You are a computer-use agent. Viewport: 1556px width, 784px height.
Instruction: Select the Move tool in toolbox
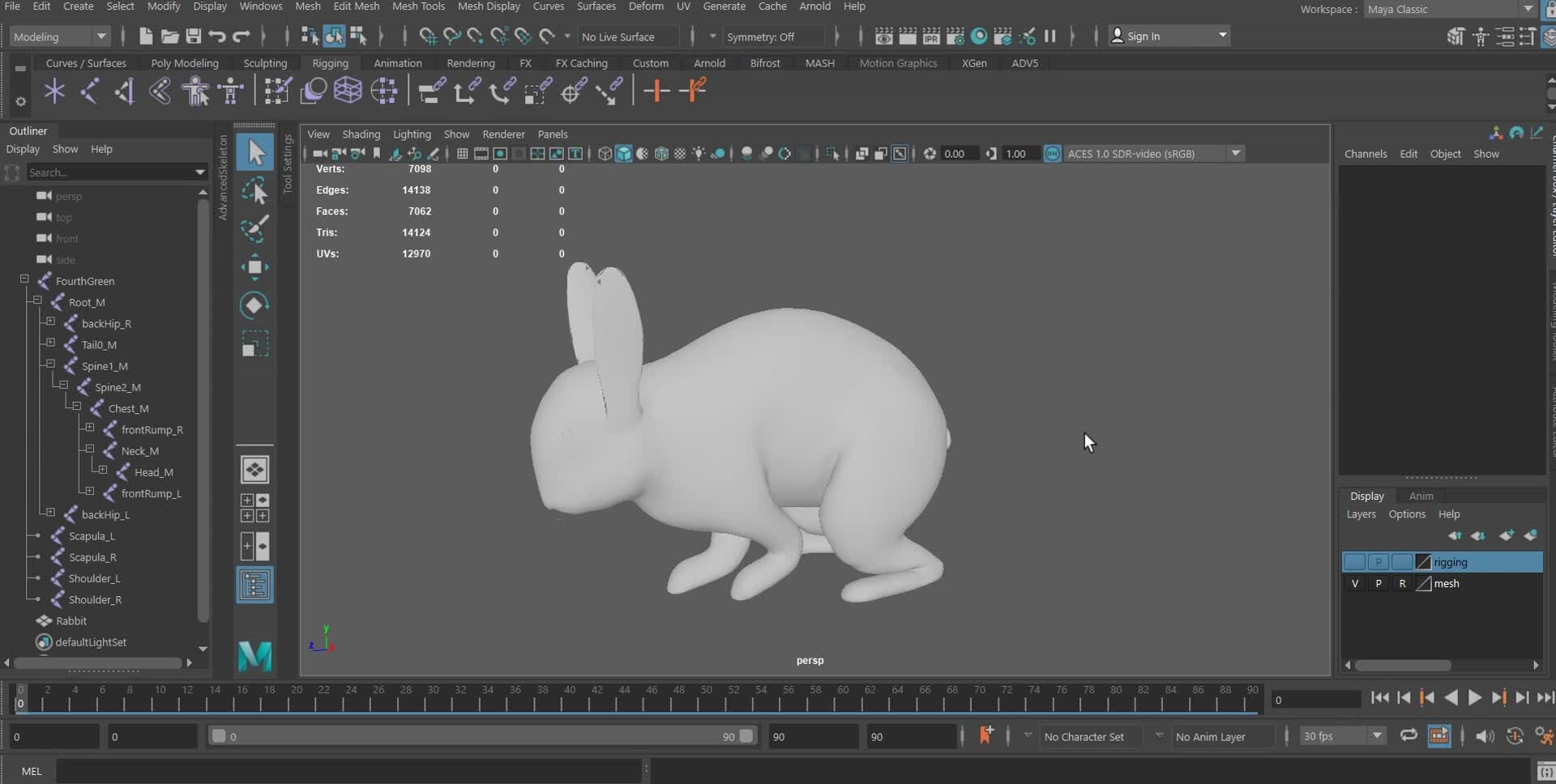(254, 267)
